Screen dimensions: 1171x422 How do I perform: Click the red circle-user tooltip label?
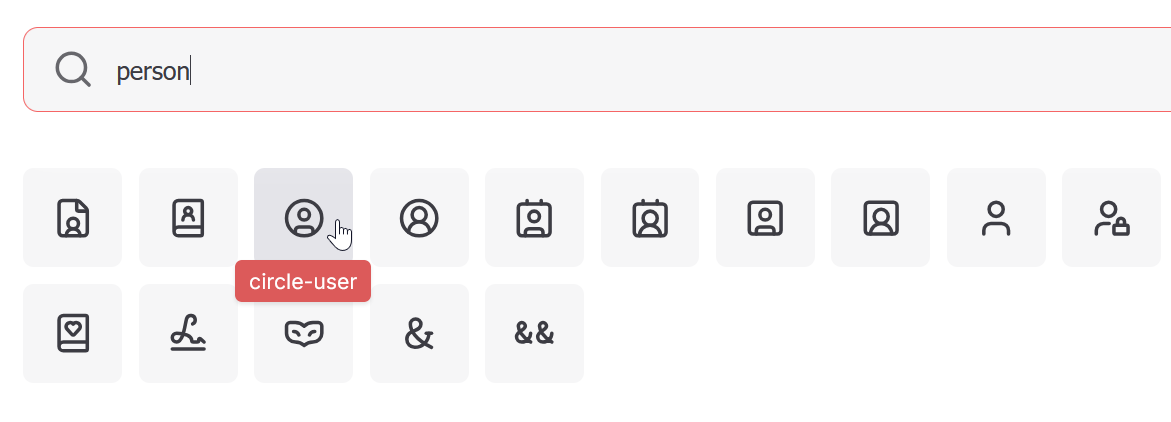tap(302, 282)
